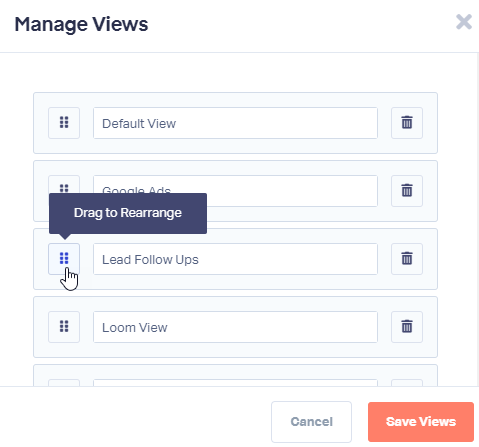Viewport: 479px width, 447px height.
Task: Delete the Default View
Action: point(407,123)
